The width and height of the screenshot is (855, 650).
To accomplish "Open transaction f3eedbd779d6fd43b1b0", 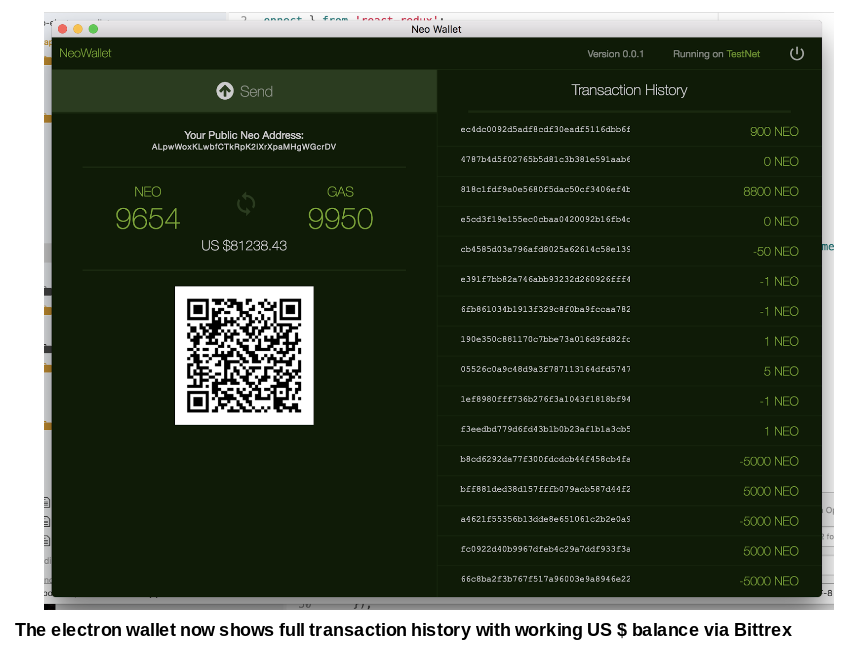I will pyautogui.click(x=545, y=429).
